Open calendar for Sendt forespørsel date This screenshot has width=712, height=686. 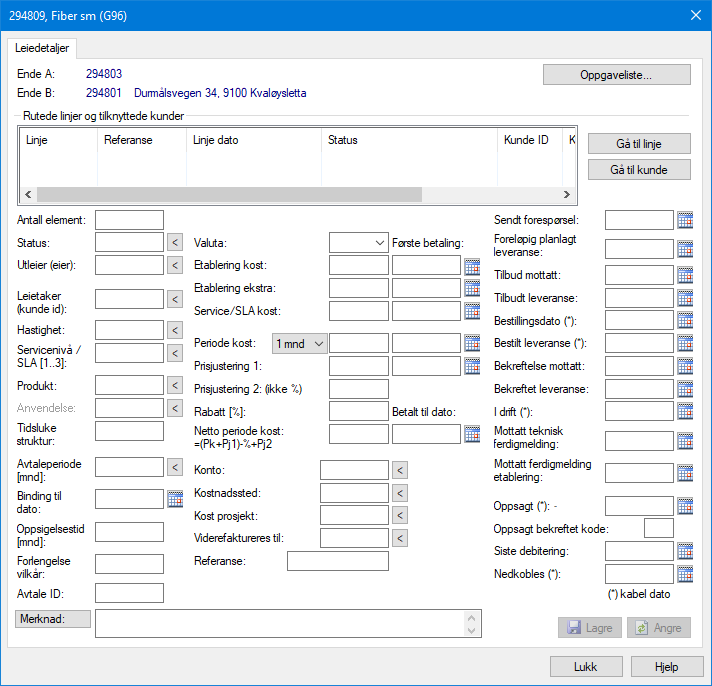click(685, 220)
